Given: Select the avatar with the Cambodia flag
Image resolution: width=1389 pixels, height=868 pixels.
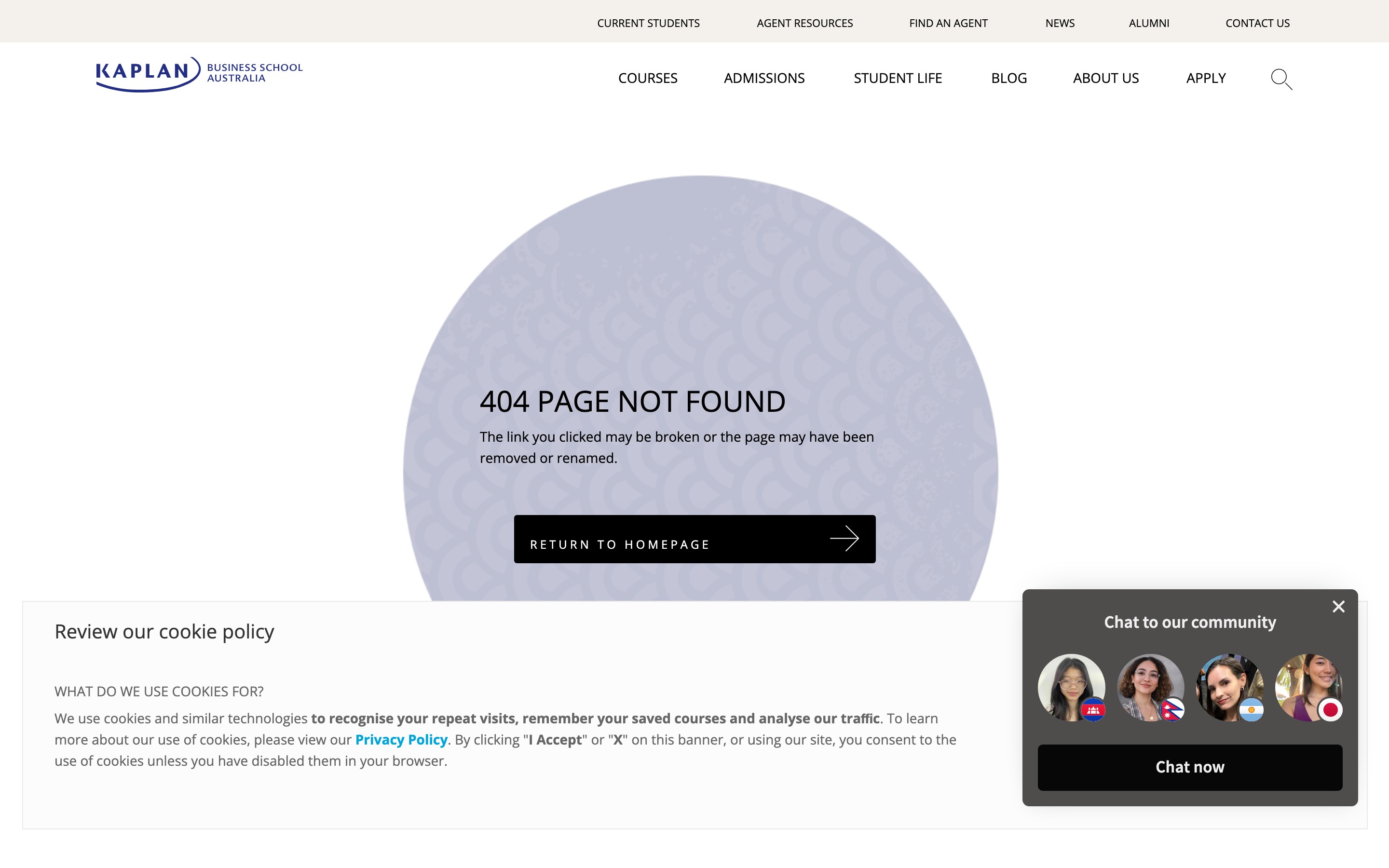Looking at the screenshot, I should coord(1071,687).
